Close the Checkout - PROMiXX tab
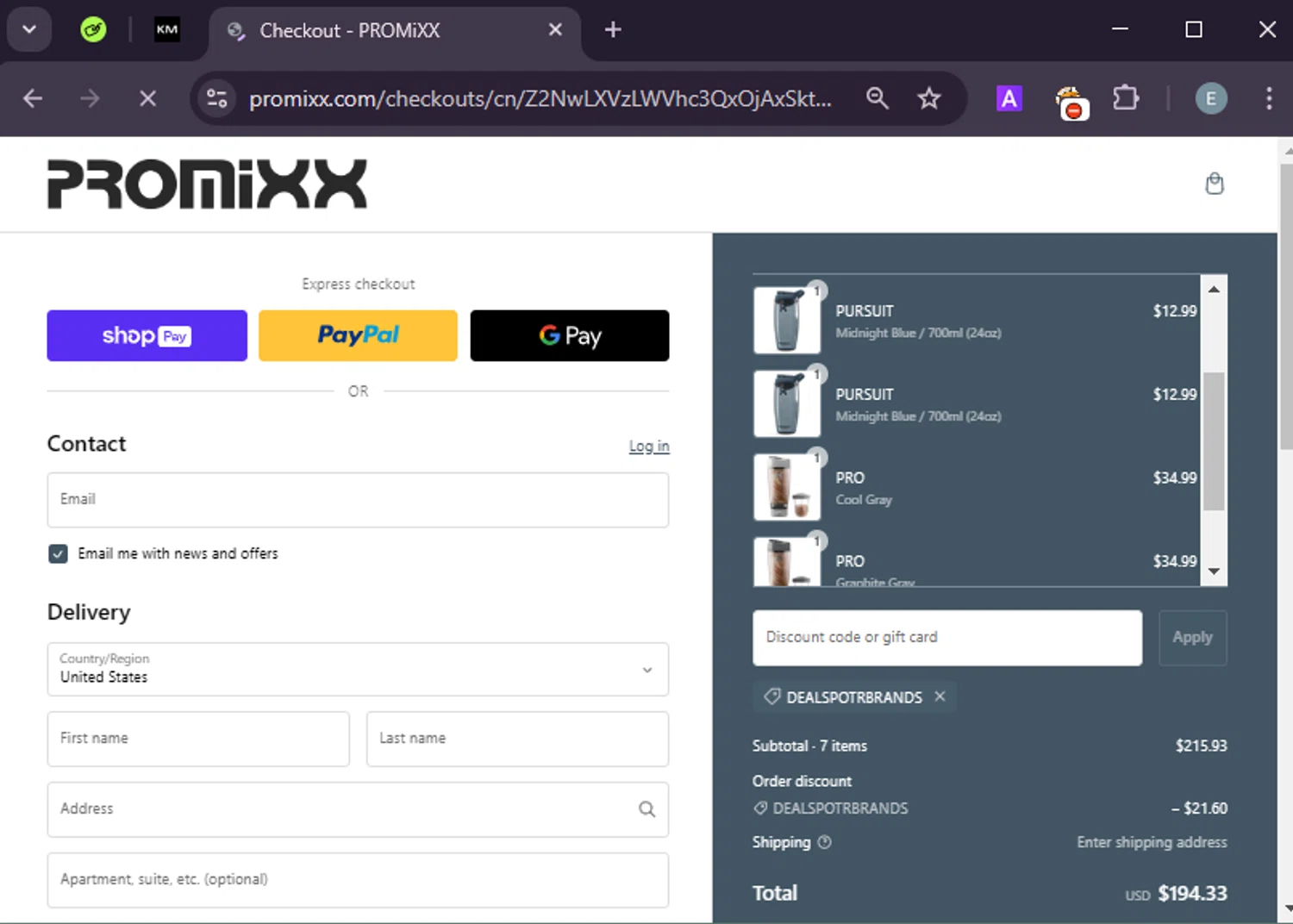The width and height of the screenshot is (1293, 924). pos(555,30)
